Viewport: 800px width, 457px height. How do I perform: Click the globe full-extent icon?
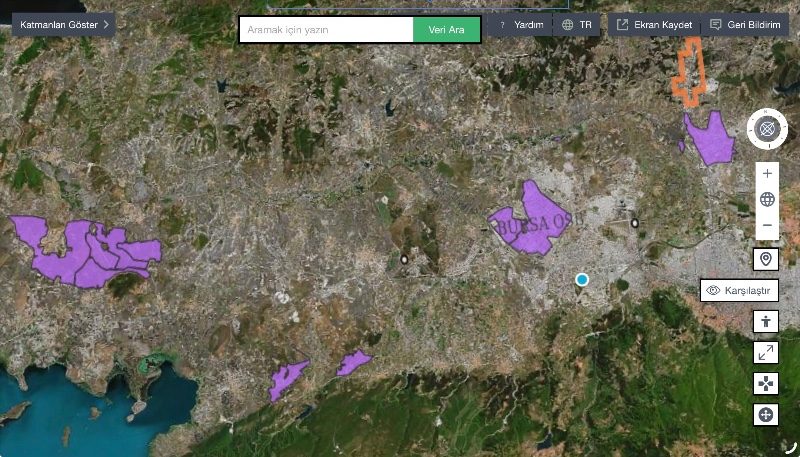[767, 199]
